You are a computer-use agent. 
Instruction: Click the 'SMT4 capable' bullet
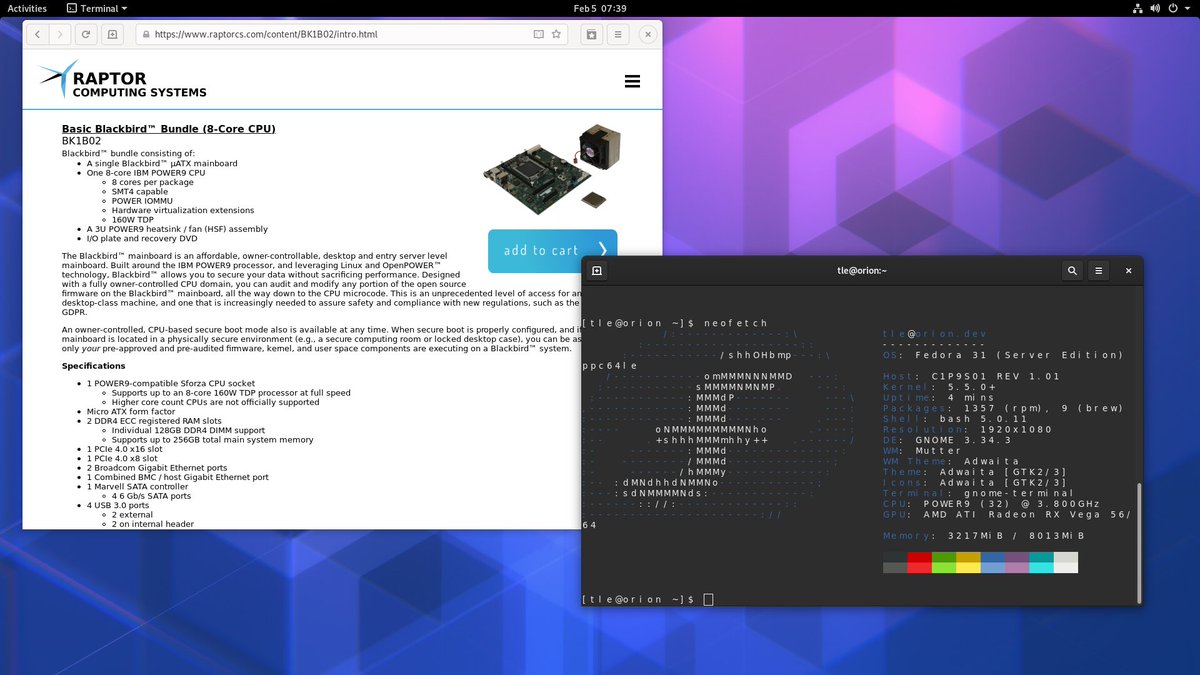click(140, 192)
